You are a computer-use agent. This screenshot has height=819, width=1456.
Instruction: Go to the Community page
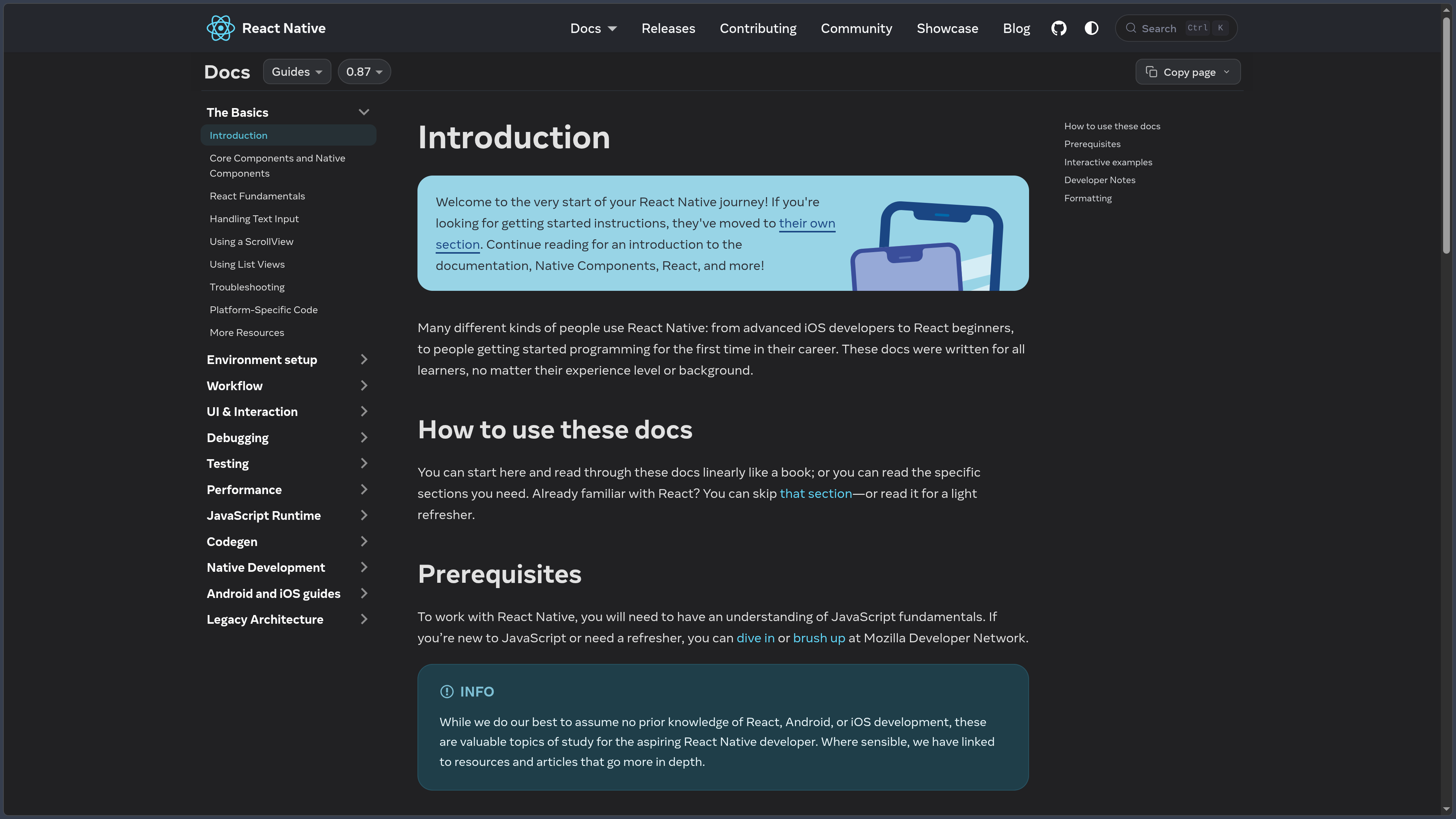[856, 28]
